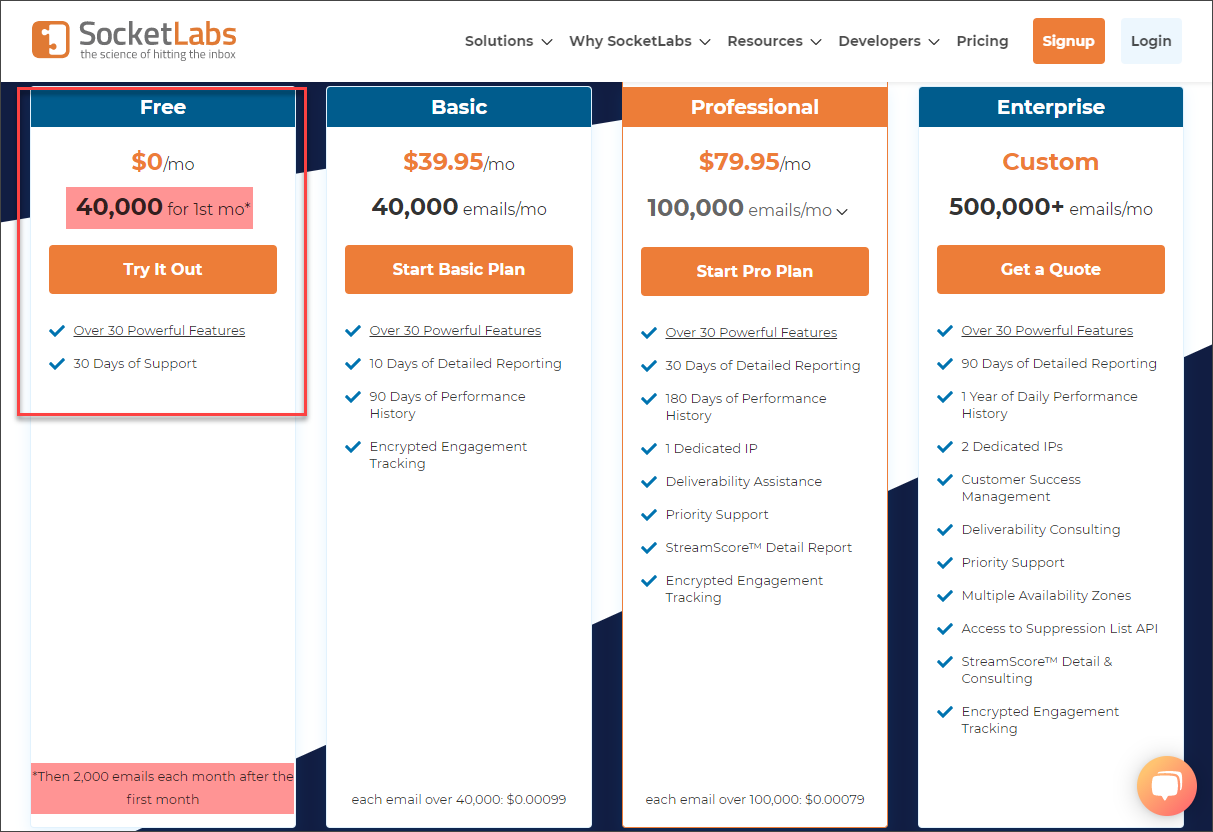Click checkmark next to Customer Success Management
Image resolution: width=1213 pixels, height=832 pixels.
[945, 480]
